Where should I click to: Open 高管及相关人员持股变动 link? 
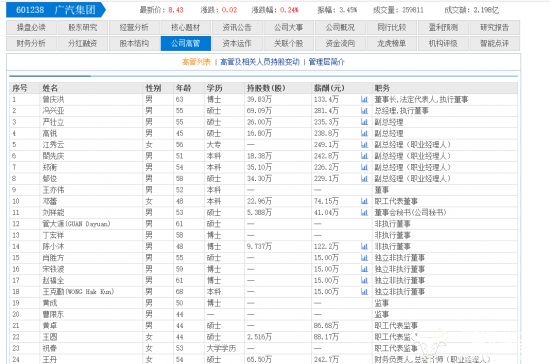(x=260, y=62)
